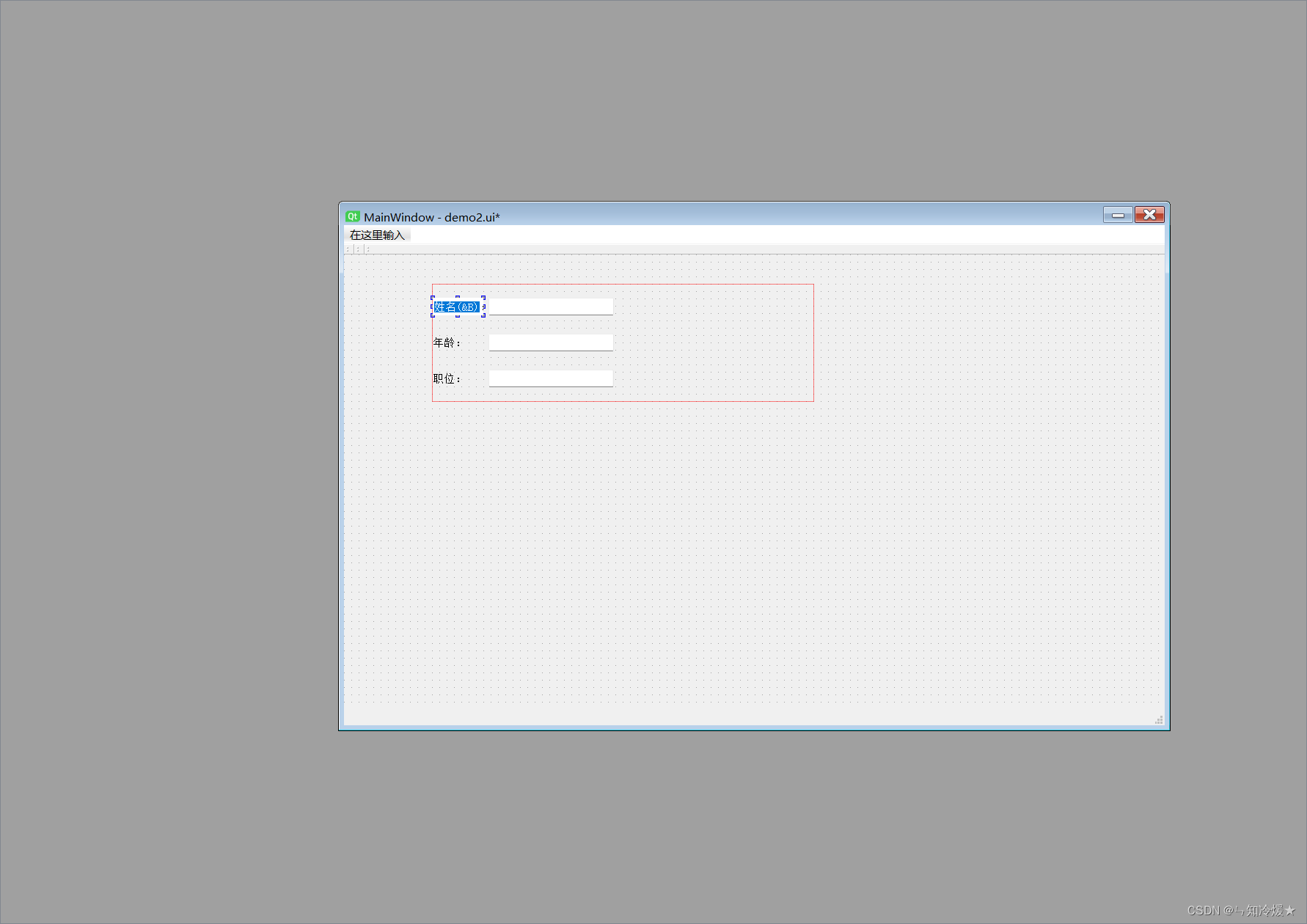The width and height of the screenshot is (1307, 924).
Task: Click the CSDN watermark text
Action: tap(1241, 910)
